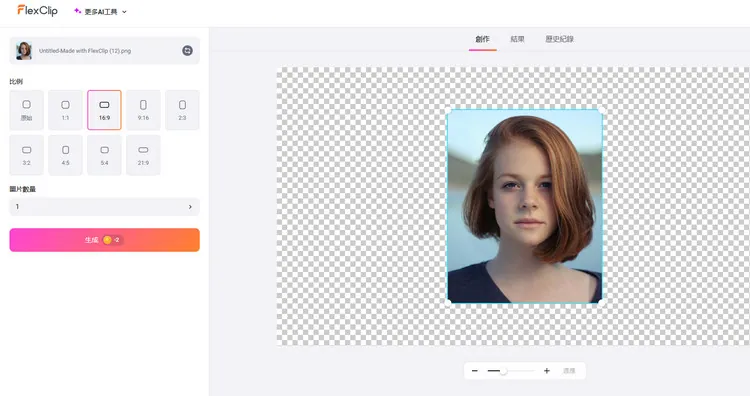The image size is (750, 396).
Task: Switch to the 創作 tab
Action: coord(482,39)
